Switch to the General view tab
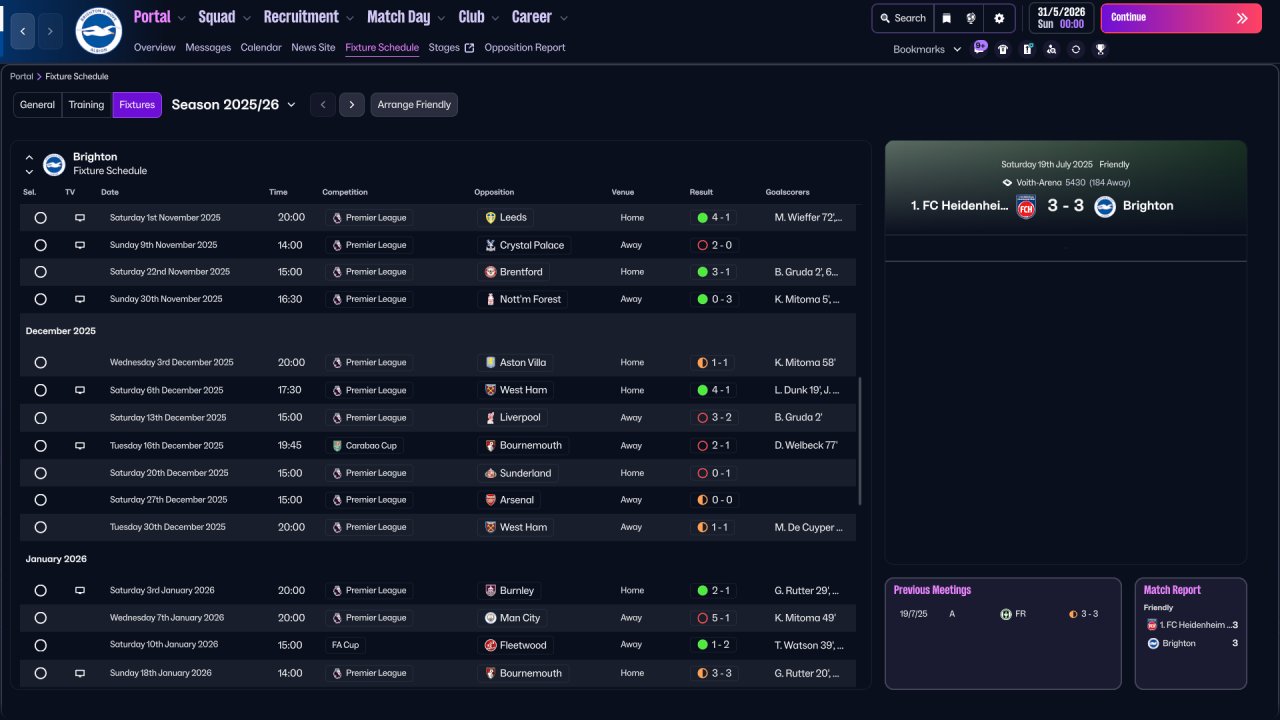The image size is (1280, 720). click(38, 105)
